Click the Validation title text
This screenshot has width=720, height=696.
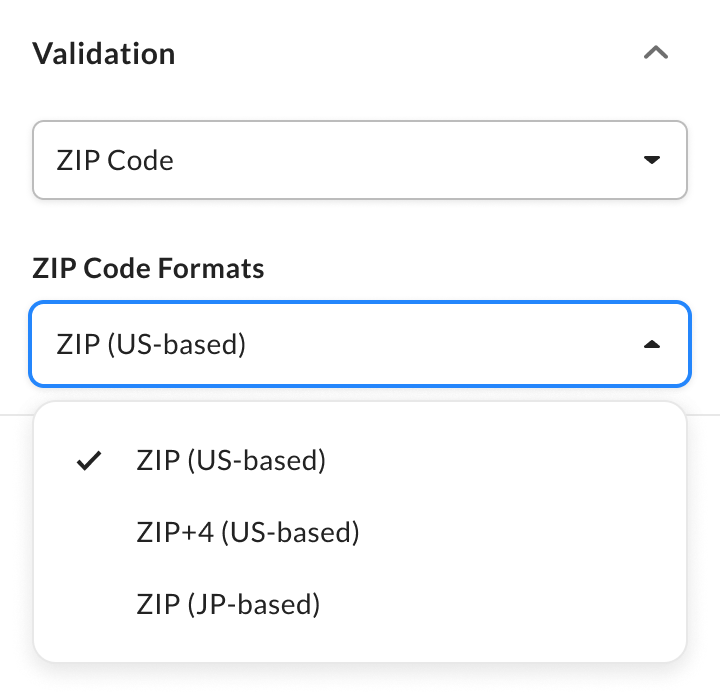[104, 53]
